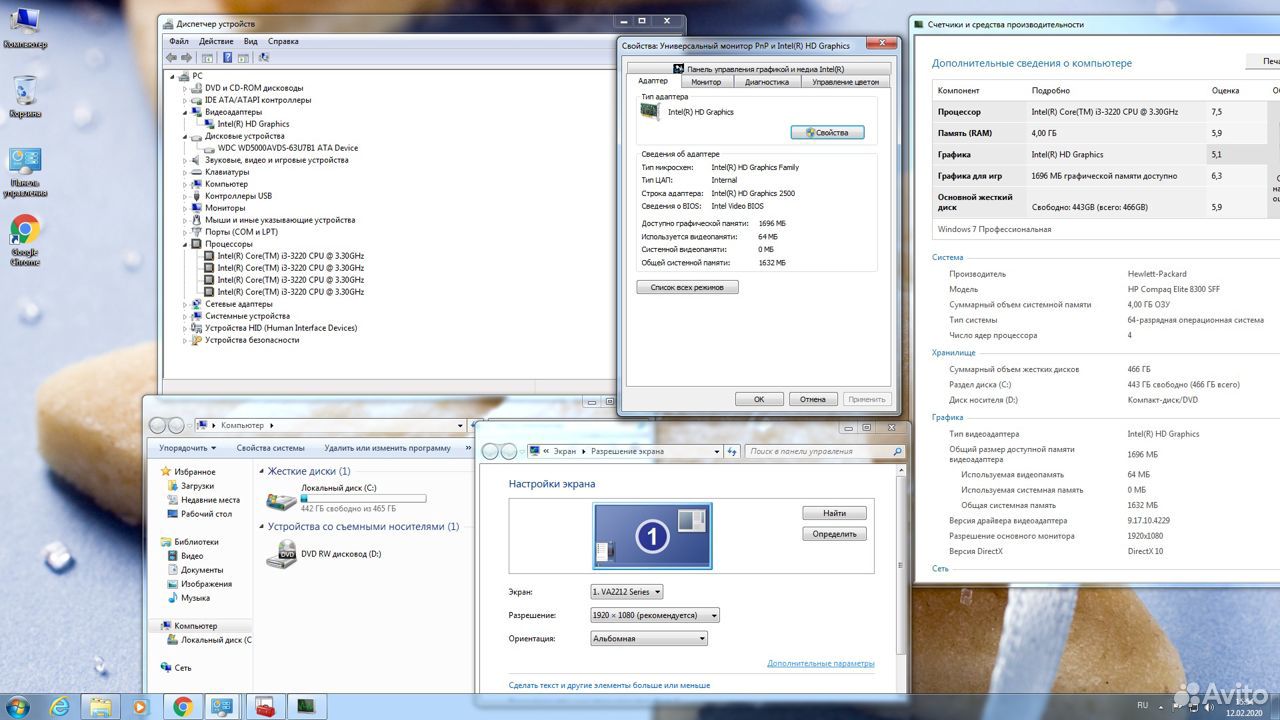Open Windows Media Player from the taskbar
The height and width of the screenshot is (720, 1280).
coord(140,707)
